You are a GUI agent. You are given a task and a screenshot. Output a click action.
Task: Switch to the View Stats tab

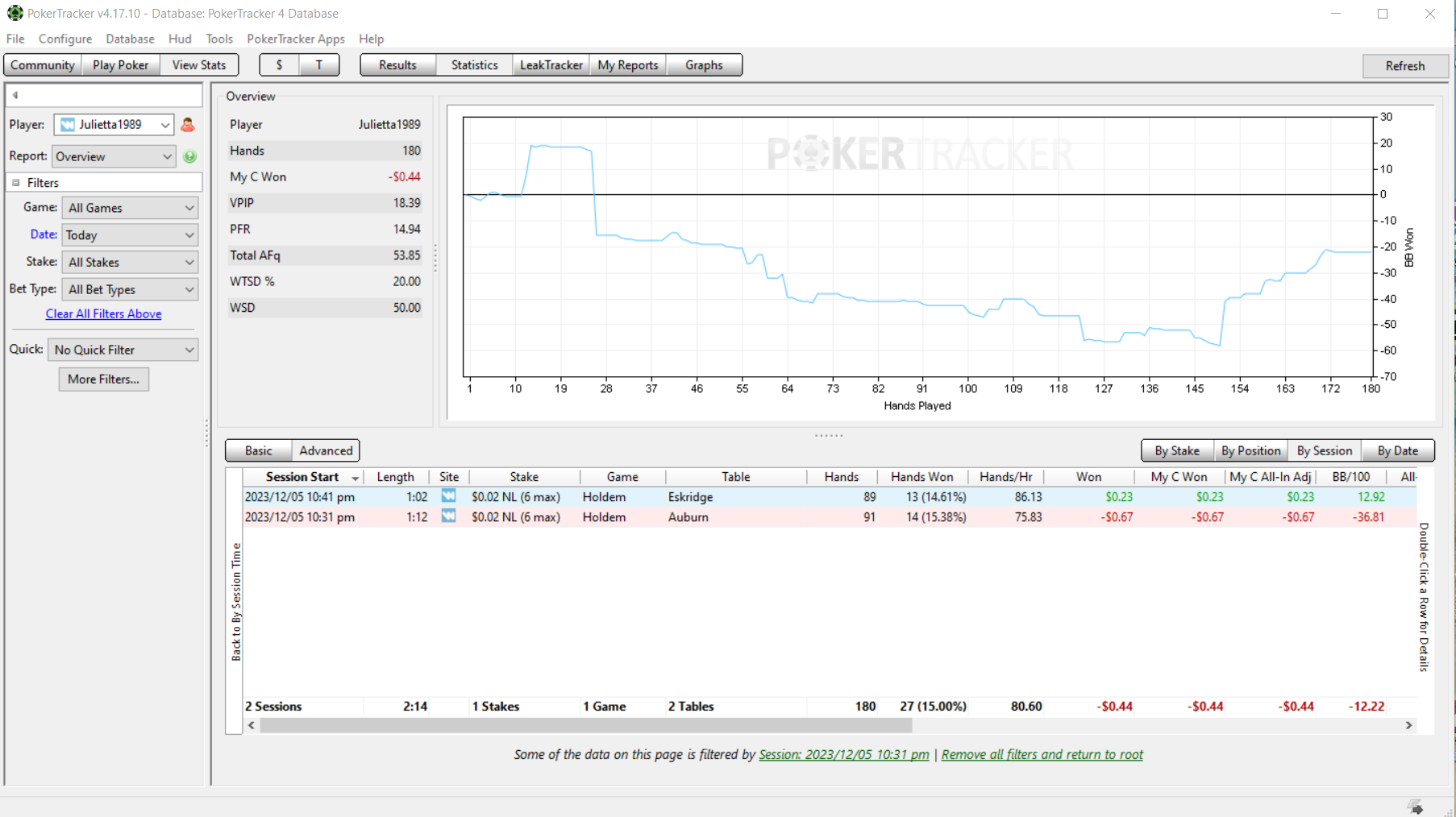coord(199,65)
